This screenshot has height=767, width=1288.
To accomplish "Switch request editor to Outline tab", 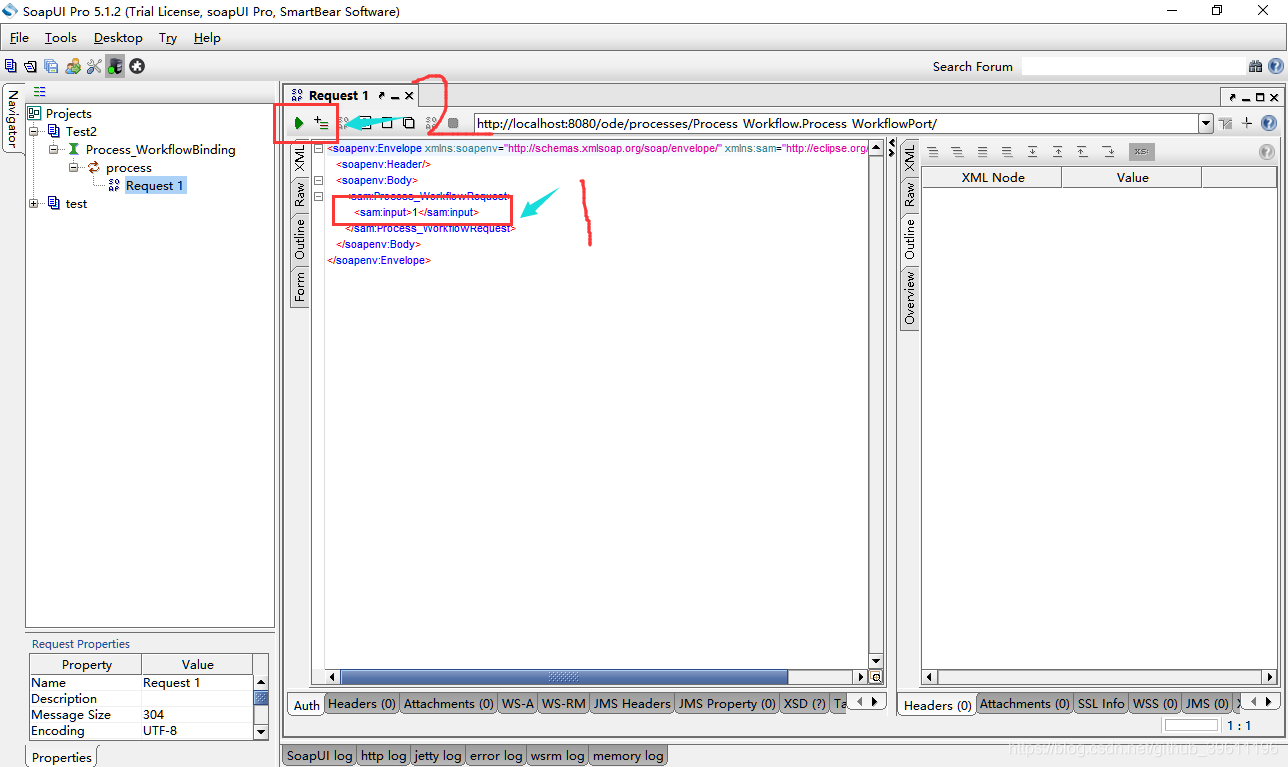I will (x=299, y=241).
